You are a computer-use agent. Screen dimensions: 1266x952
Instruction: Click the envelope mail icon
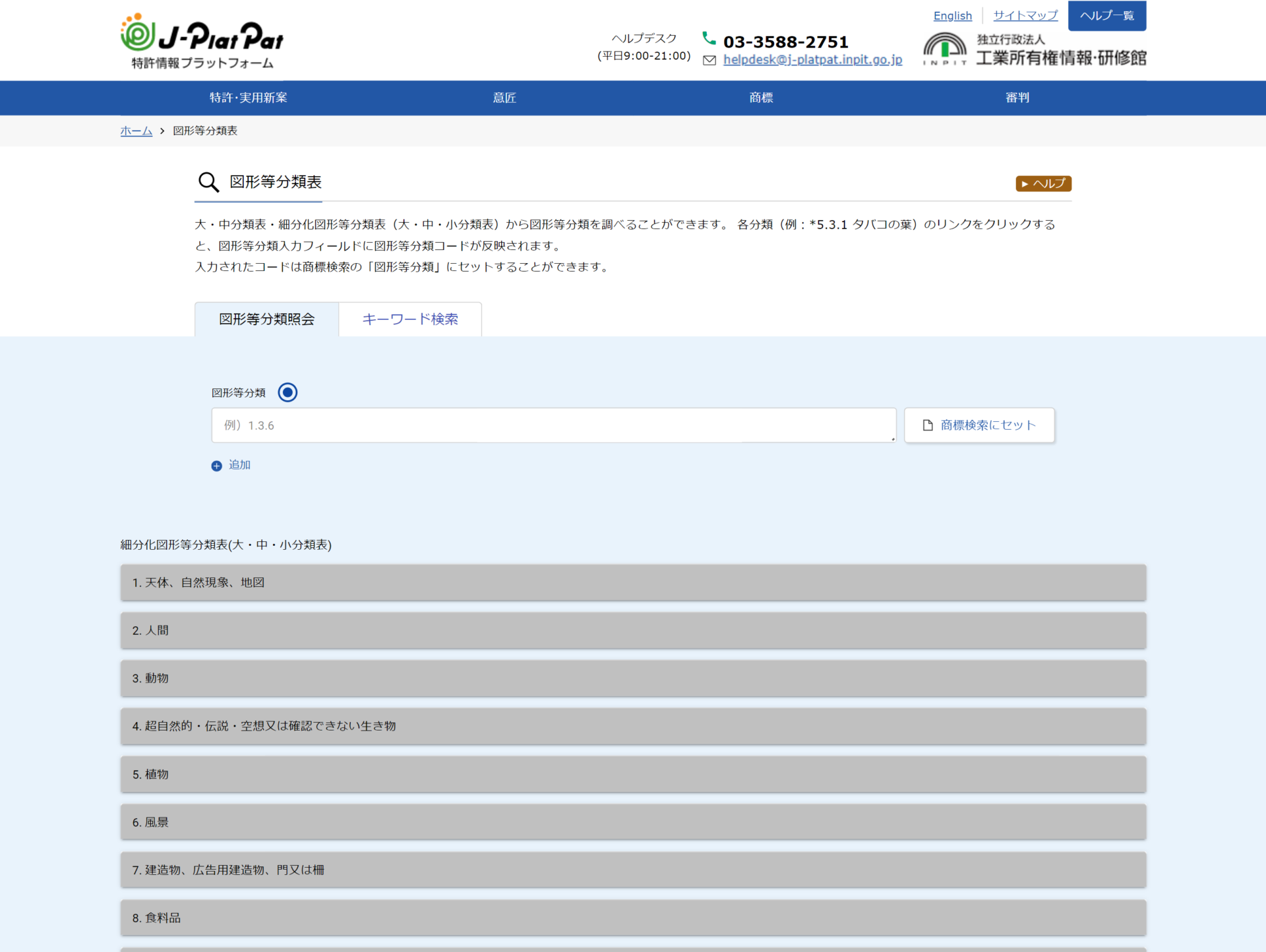(x=709, y=60)
